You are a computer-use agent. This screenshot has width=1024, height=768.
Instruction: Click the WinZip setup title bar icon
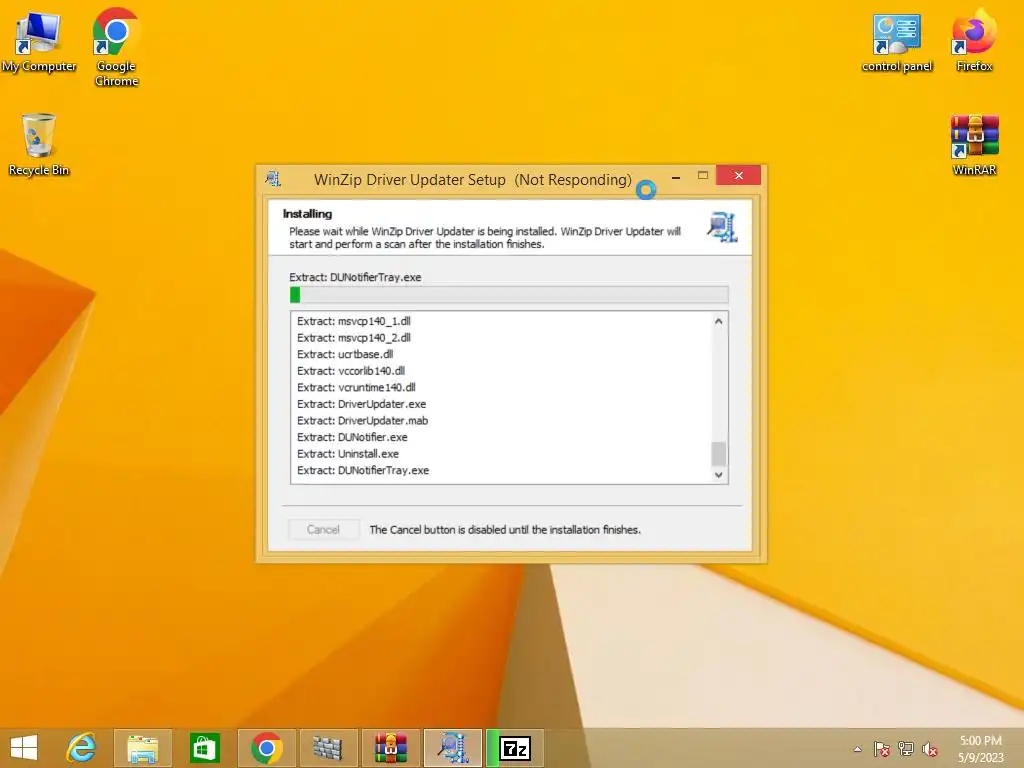coord(273,178)
